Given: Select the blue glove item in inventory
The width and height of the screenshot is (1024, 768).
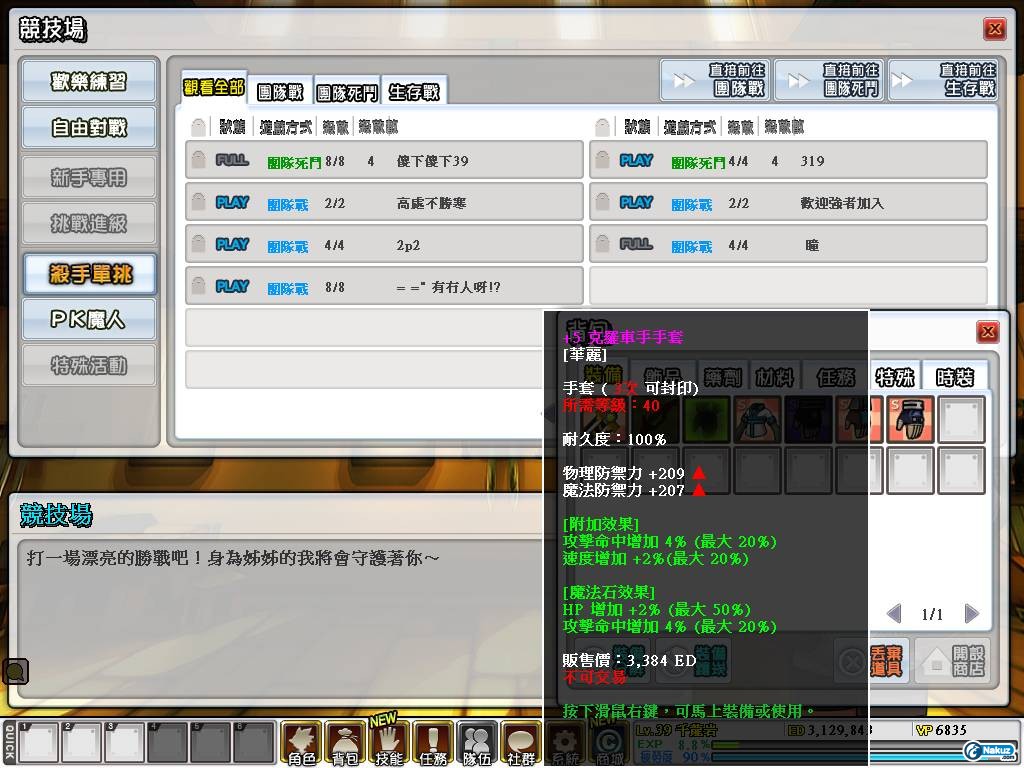Looking at the screenshot, I should pyautogui.click(x=910, y=419).
